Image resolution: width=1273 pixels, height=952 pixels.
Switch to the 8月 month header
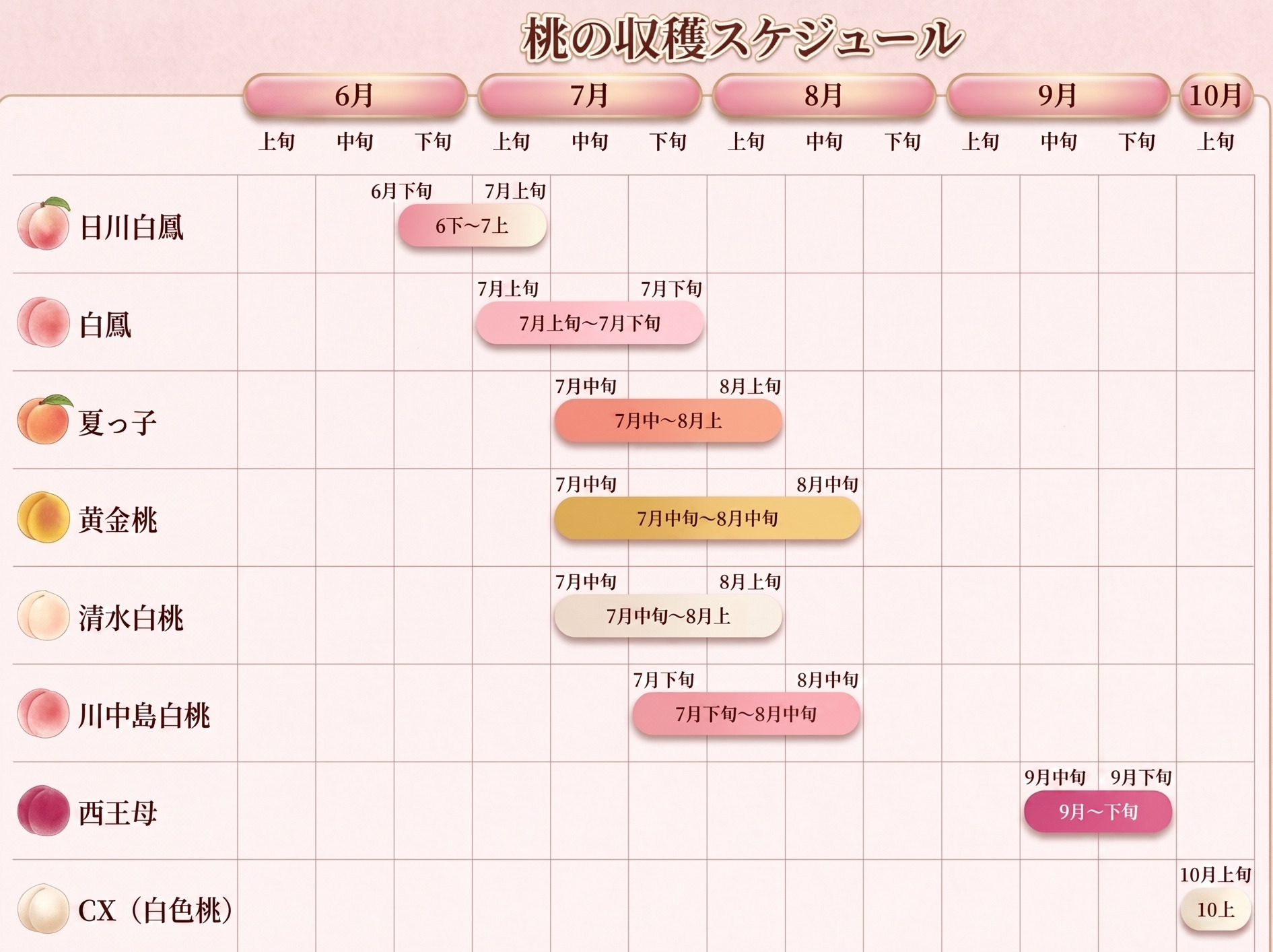(823, 96)
